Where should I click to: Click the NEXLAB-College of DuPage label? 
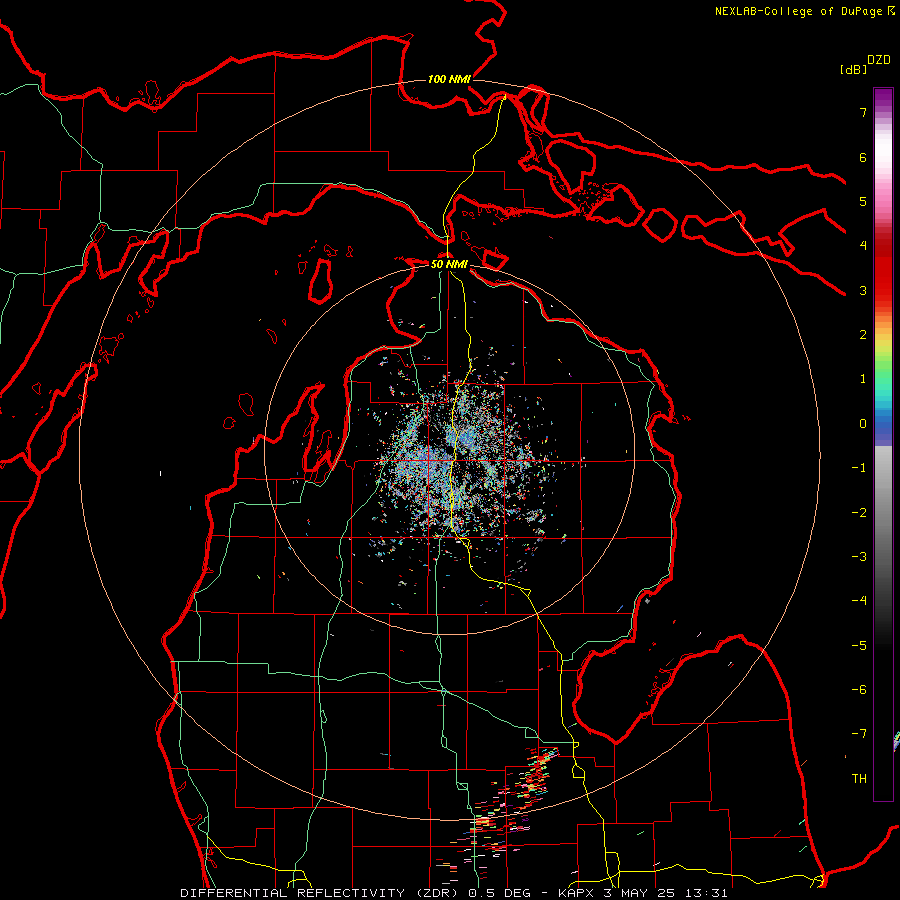(799, 11)
